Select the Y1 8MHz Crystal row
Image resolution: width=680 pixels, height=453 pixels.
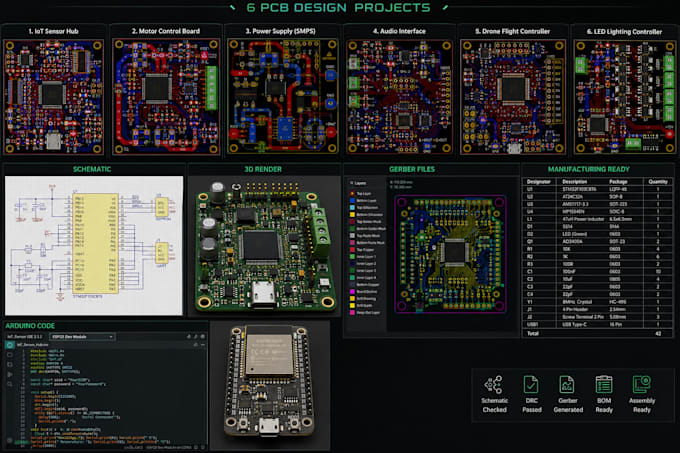pyautogui.click(x=598, y=302)
